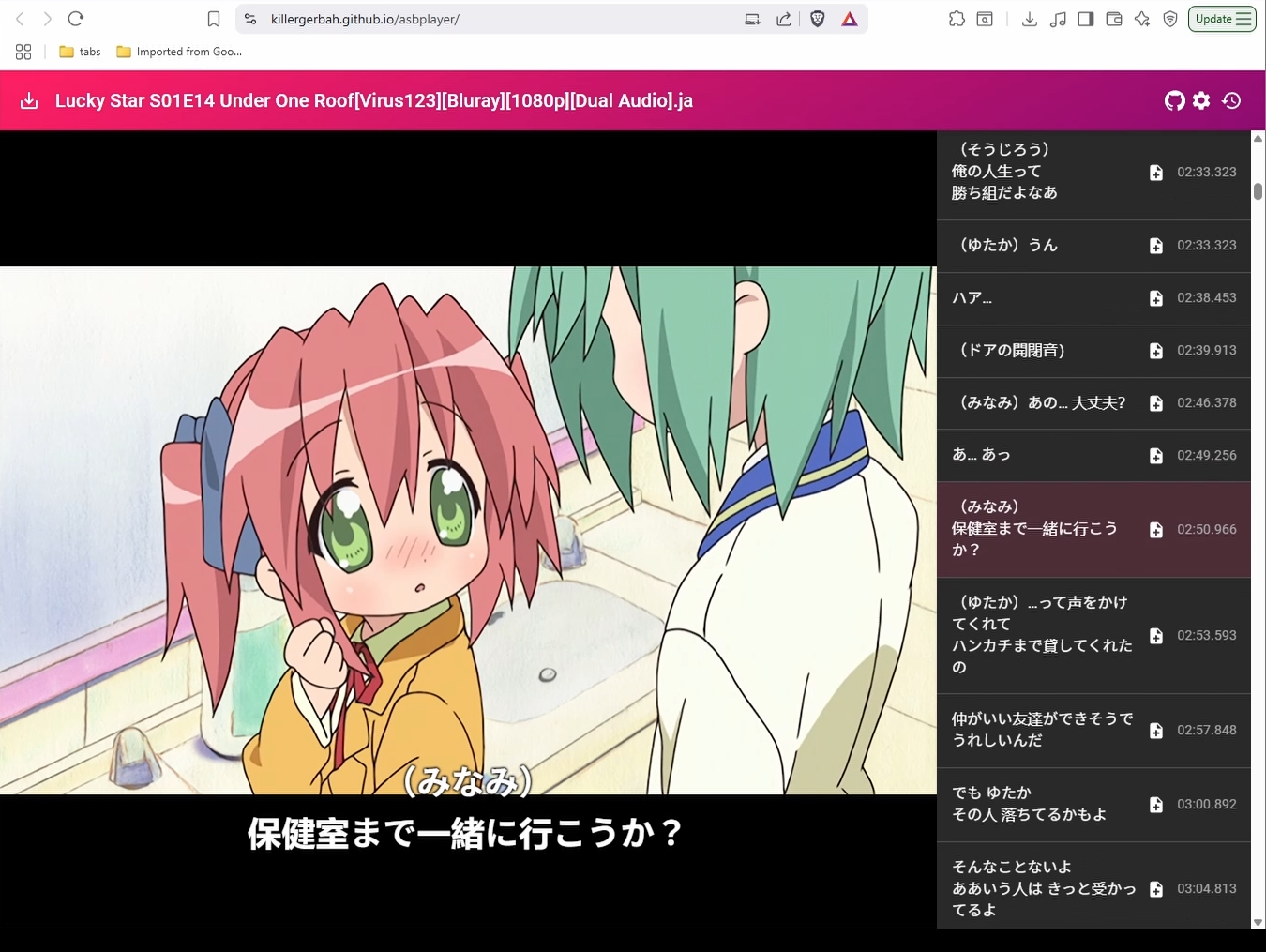Jump to subtitle あの… 大丈夫?

pos(1093,403)
